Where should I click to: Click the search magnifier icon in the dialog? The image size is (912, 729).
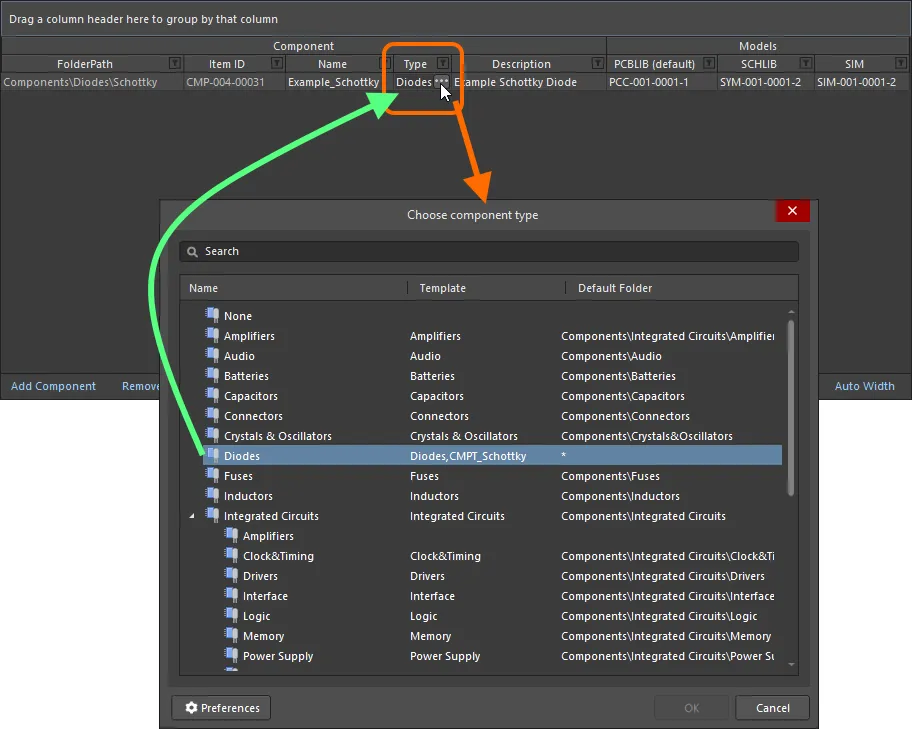point(191,251)
